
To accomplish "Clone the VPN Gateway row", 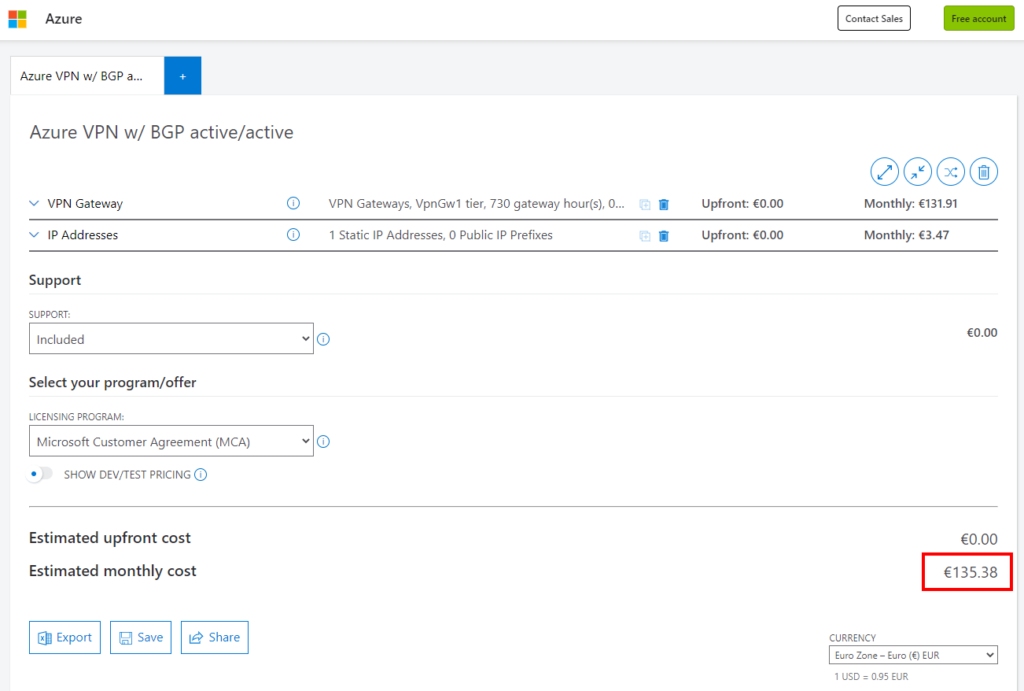I will click(645, 204).
